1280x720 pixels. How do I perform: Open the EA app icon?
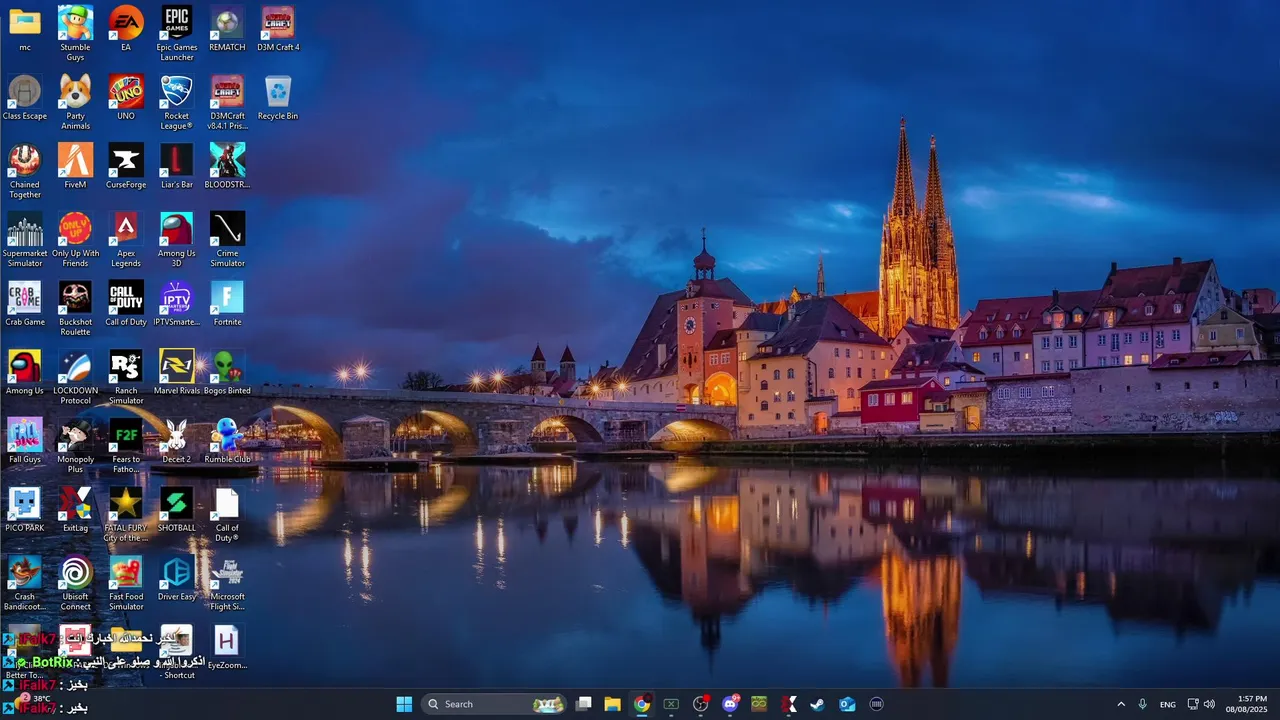click(x=126, y=30)
